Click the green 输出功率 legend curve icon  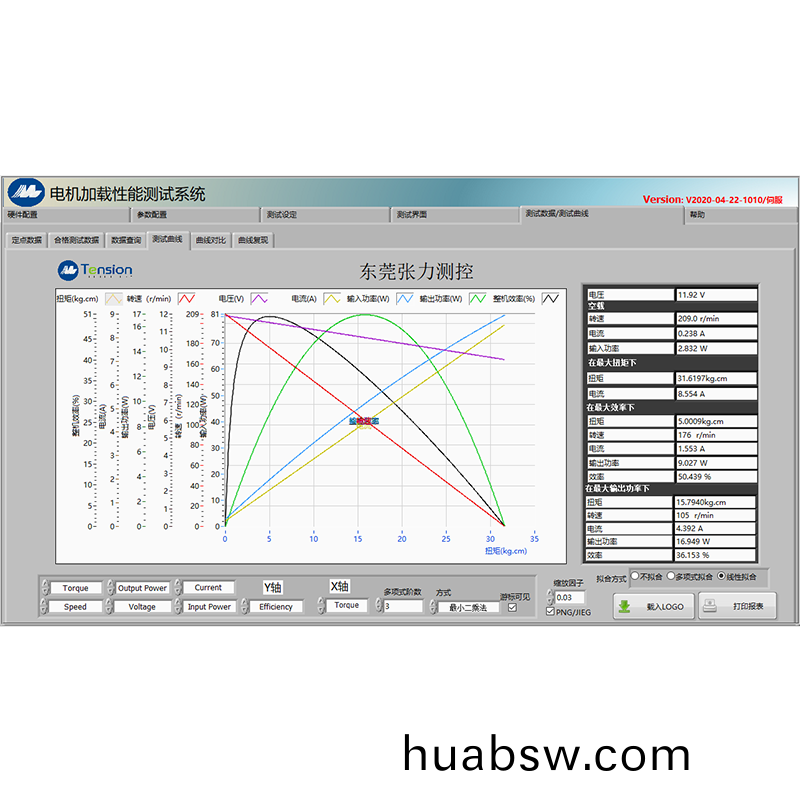coord(478,298)
